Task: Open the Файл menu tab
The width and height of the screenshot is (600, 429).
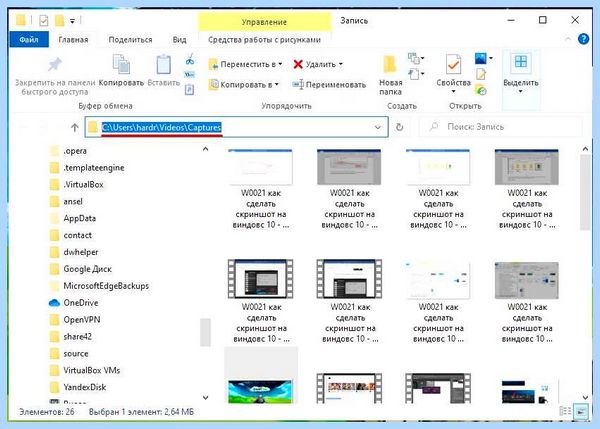Action: [29, 39]
